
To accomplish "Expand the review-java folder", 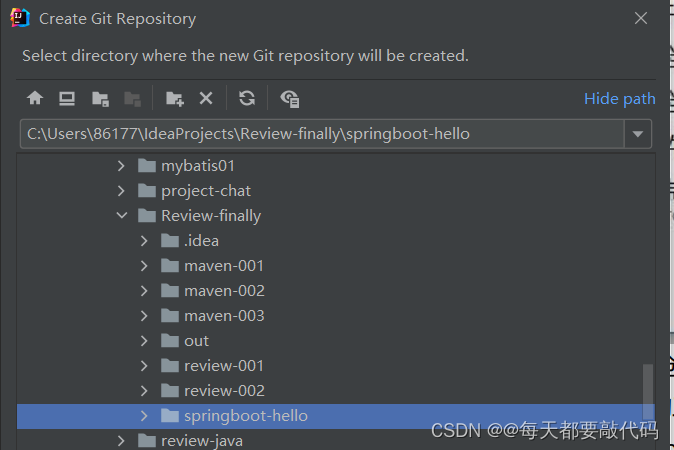I will pos(121,441).
